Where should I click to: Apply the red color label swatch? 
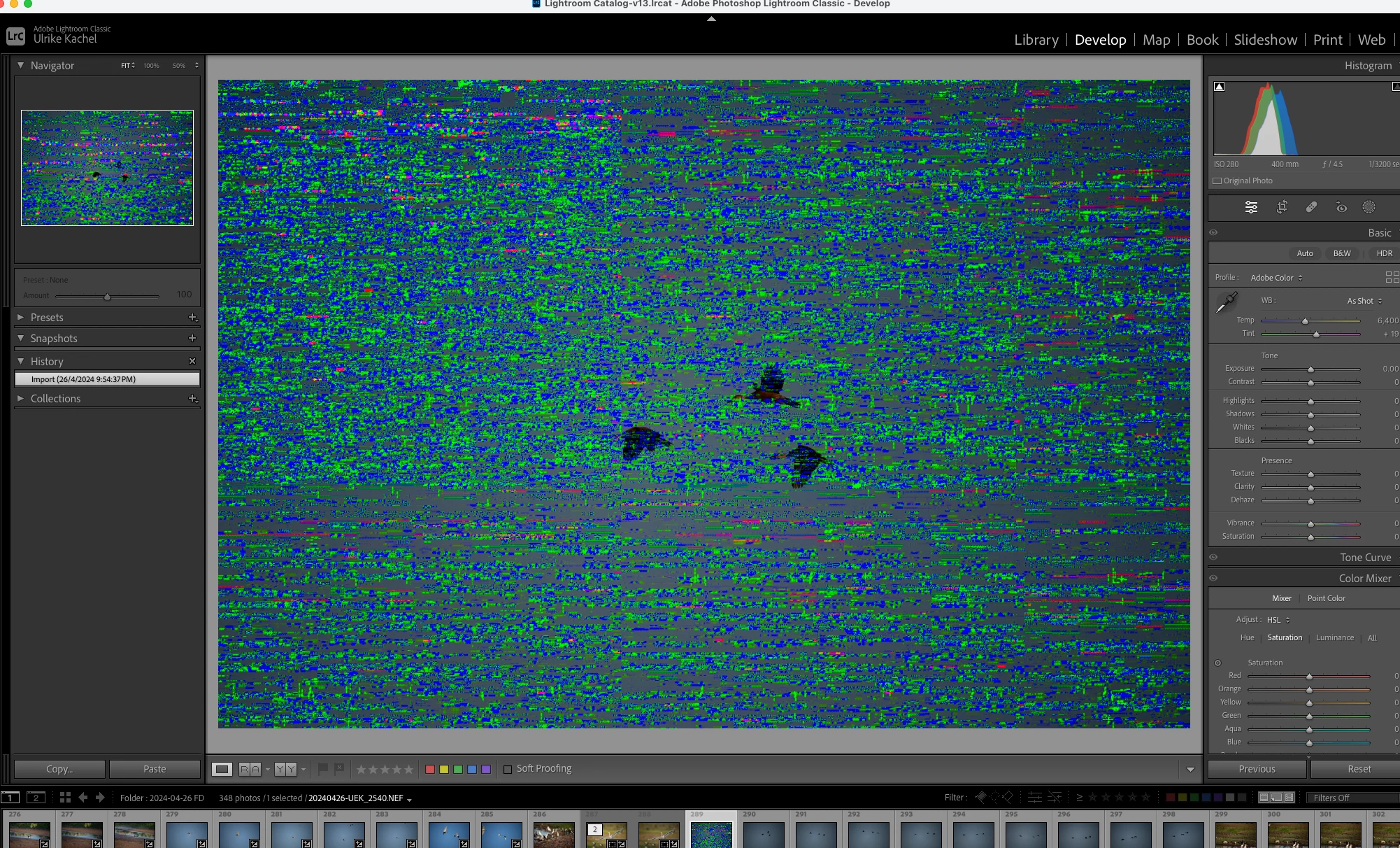coord(430,769)
